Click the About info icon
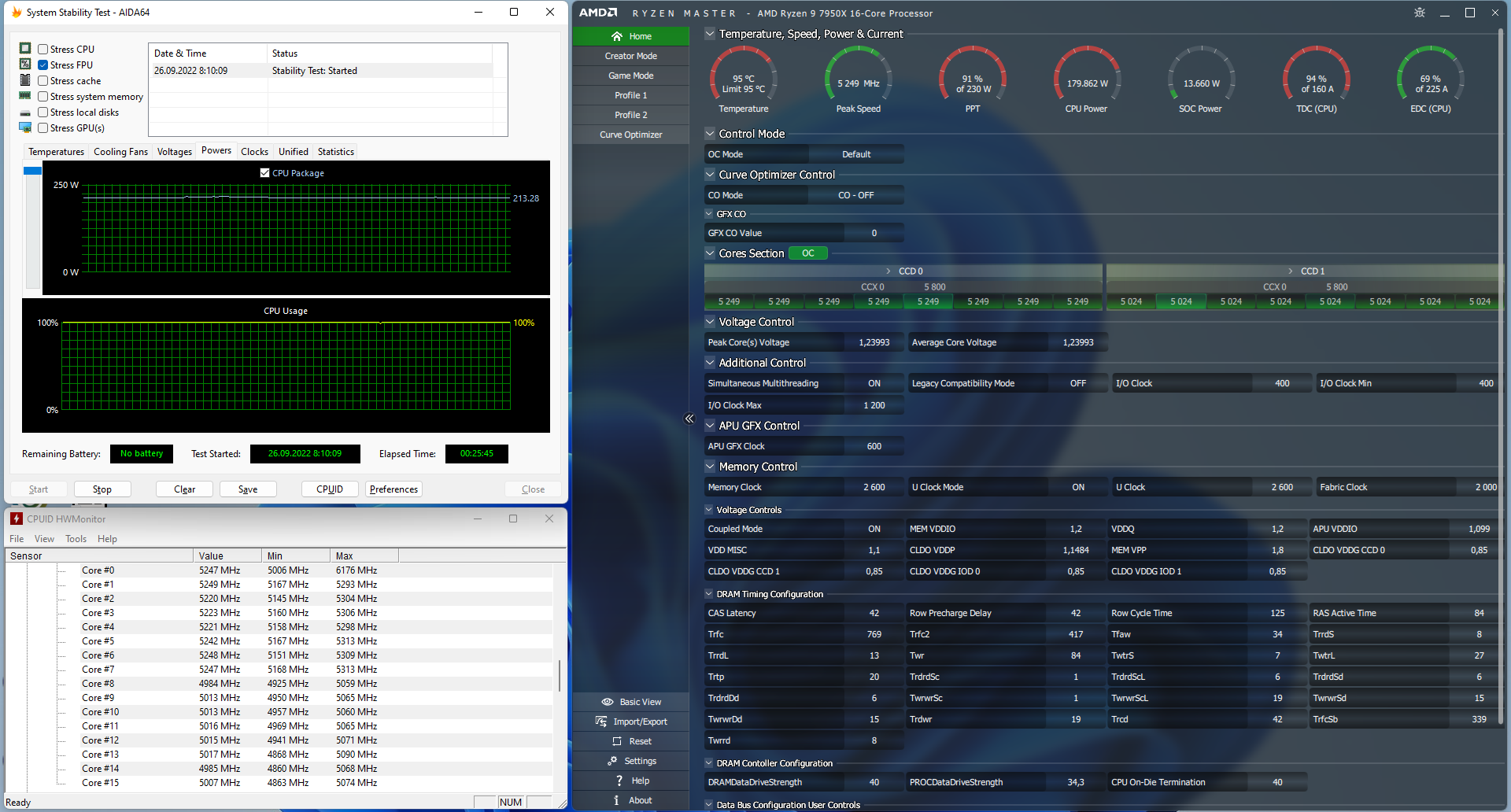The height and width of the screenshot is (812, 1511). click(x=616, y=800)
